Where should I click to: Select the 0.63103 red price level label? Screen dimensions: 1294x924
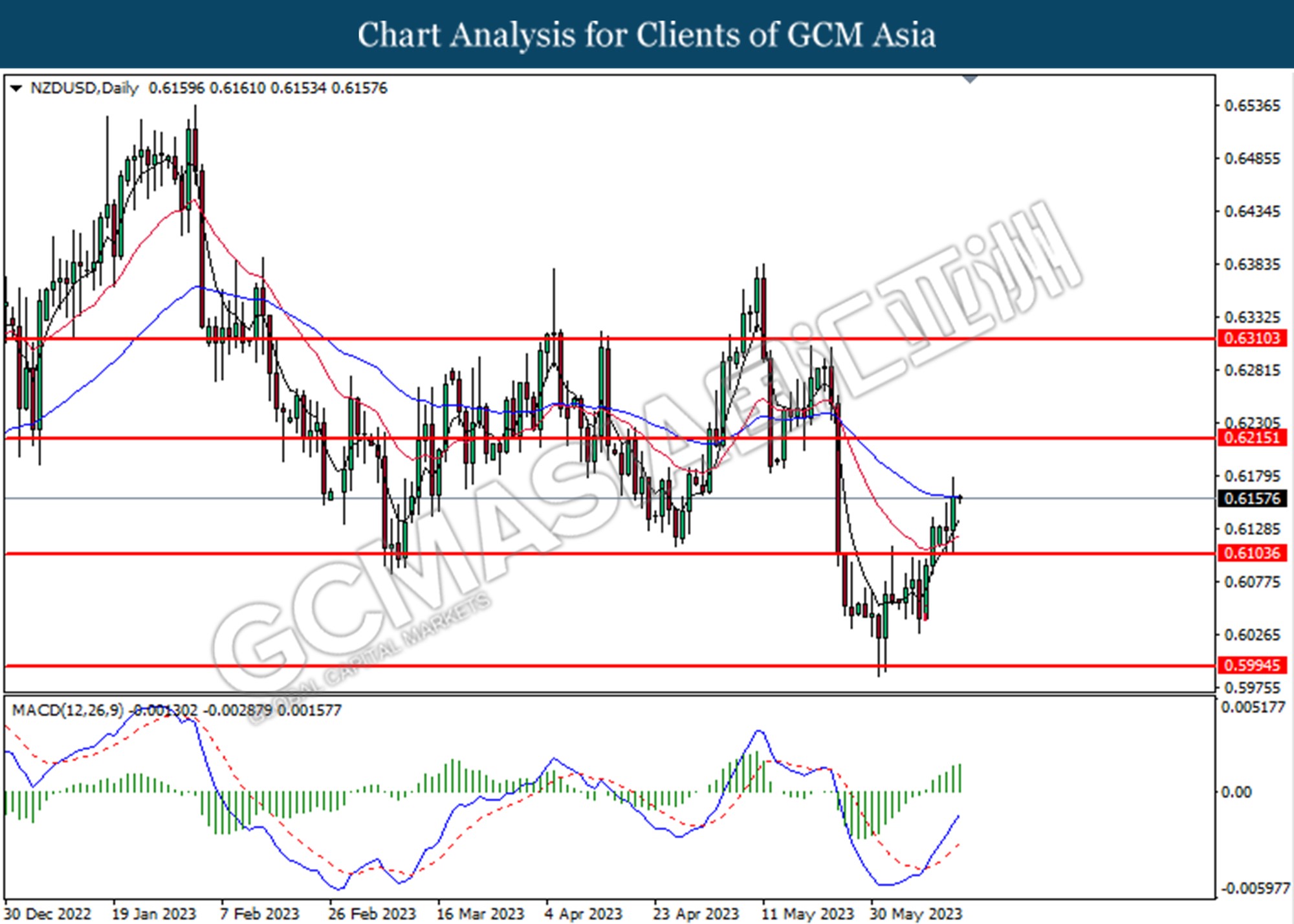point(1252,338)
